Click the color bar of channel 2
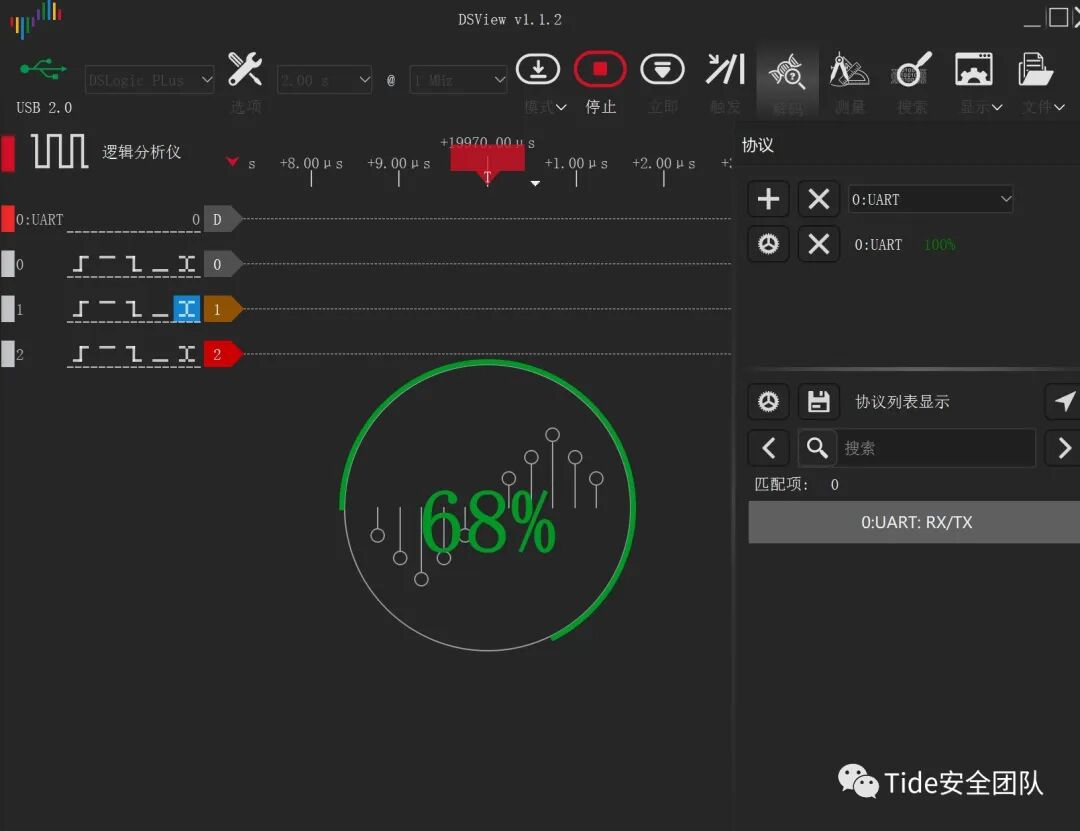Image resolution: width=1080 pixels, height=831 pixels. click(8, 354)
